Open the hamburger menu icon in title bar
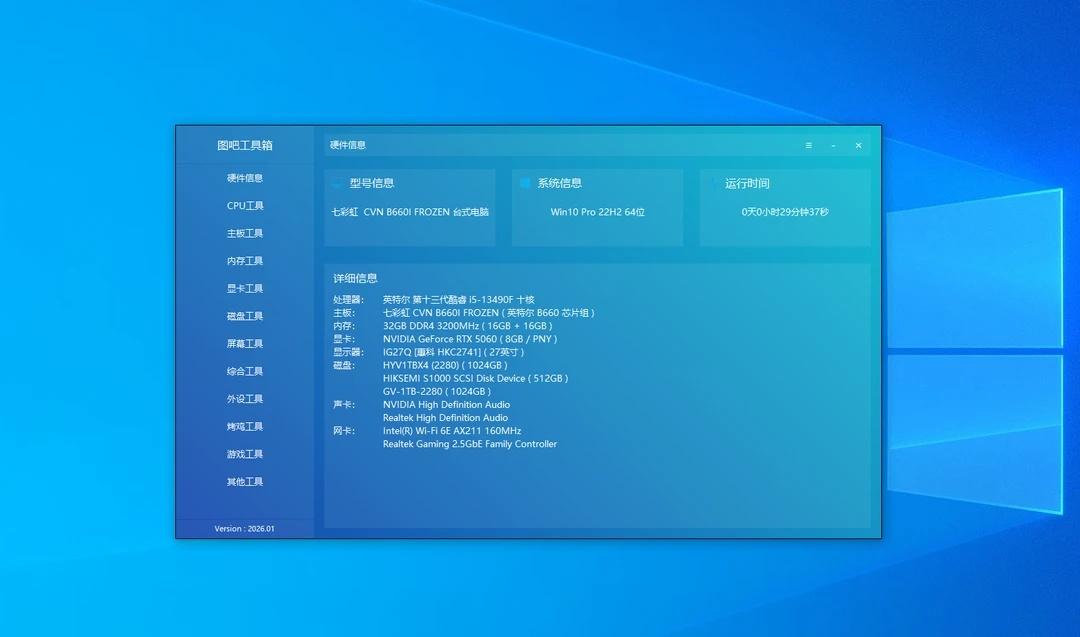The width and height of the screenshot is (1080, 637). pyautogui.click(x=809, y=145)
